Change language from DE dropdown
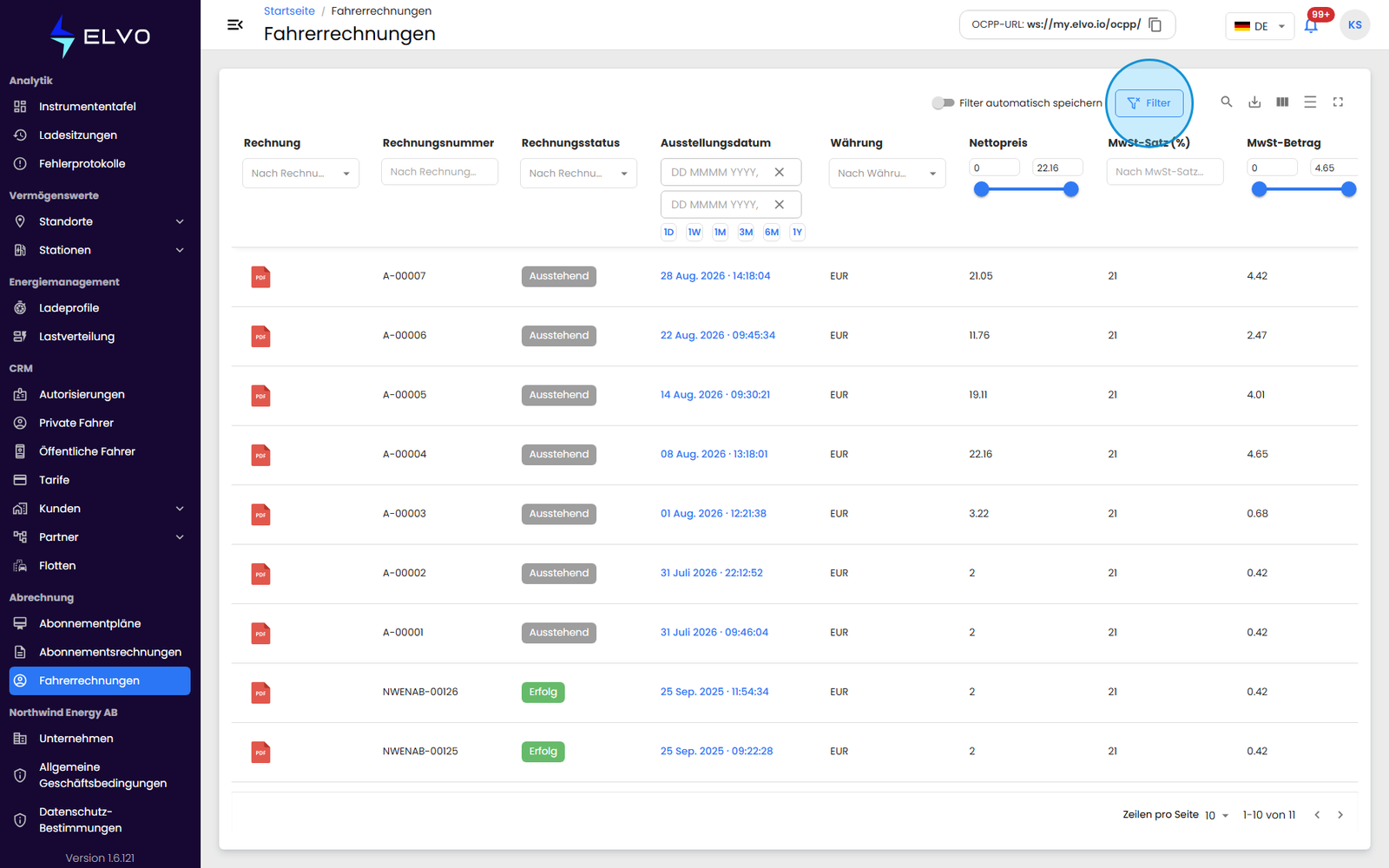The width and height of the screenshot is (1389, 868). pyautogui.click(x=1260, y=25)
